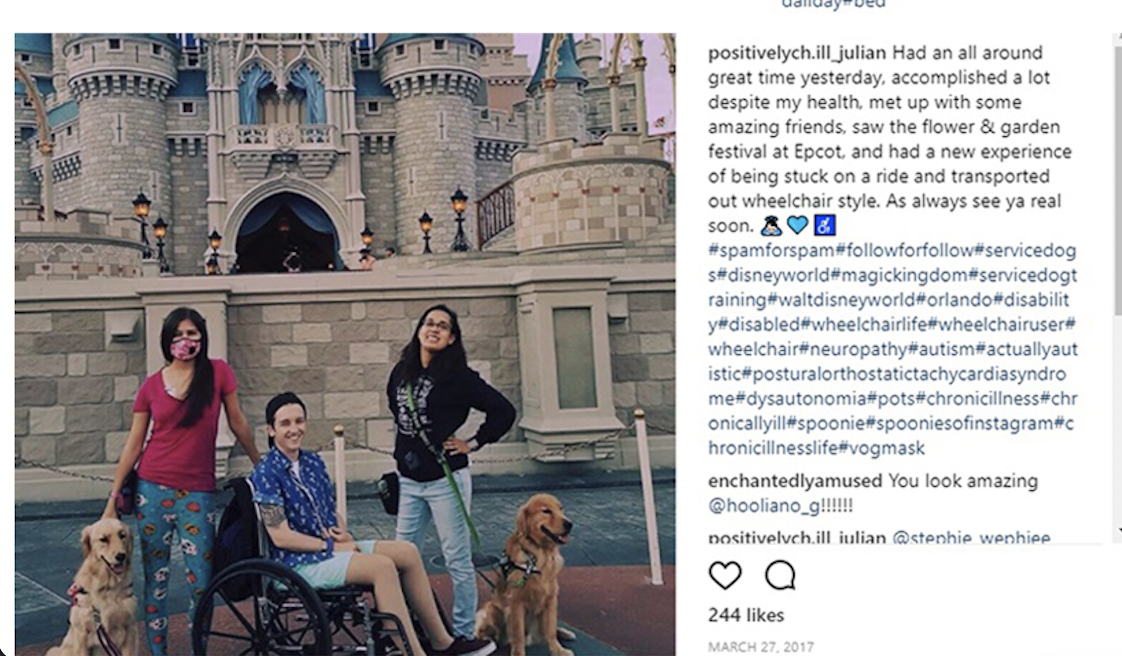This screenshot has width=1122, height=656.
Task: Open the #followforfollow hashtag
Action: [904, 250]
